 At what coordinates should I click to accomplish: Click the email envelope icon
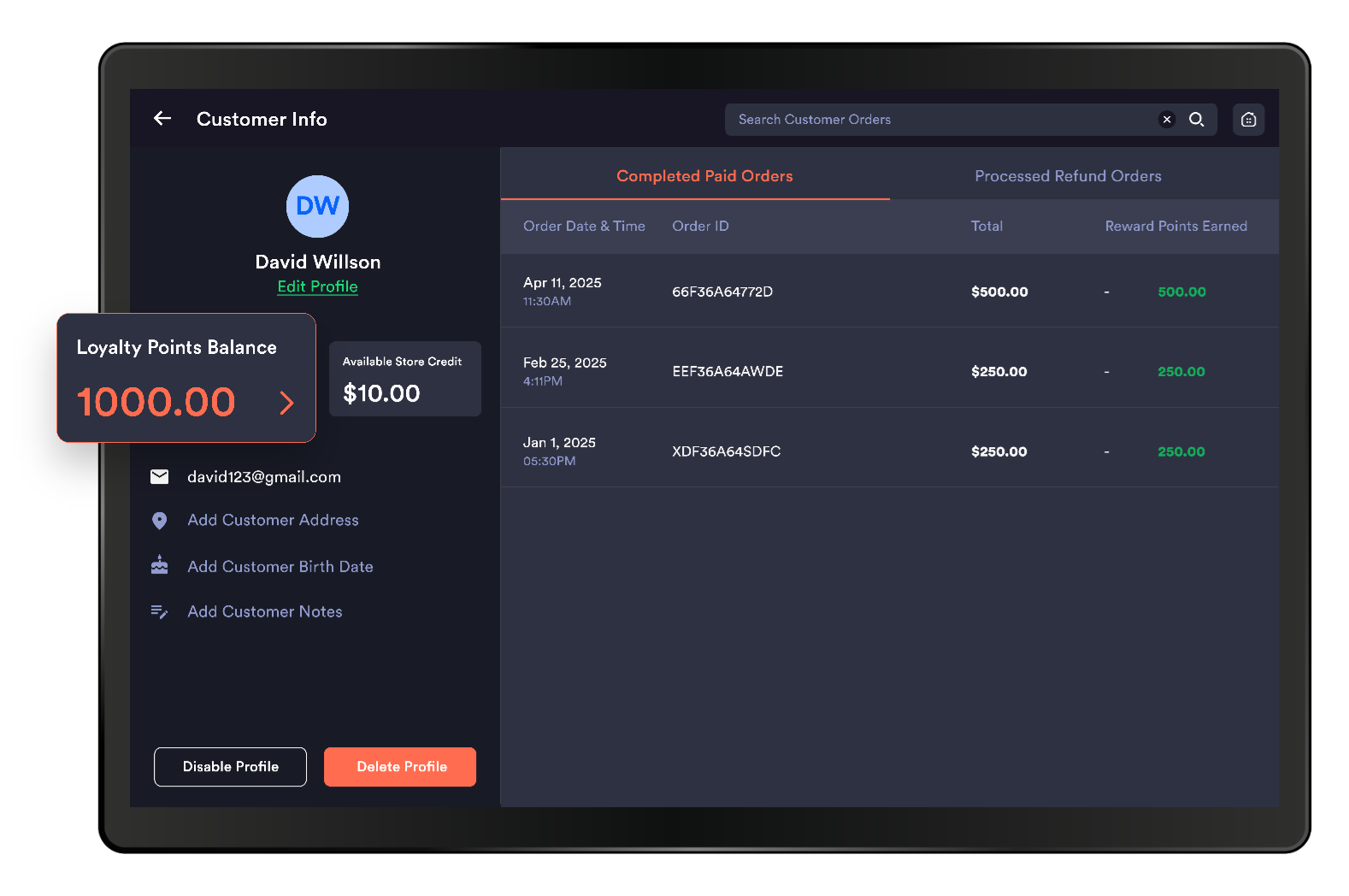coord(160,477)
